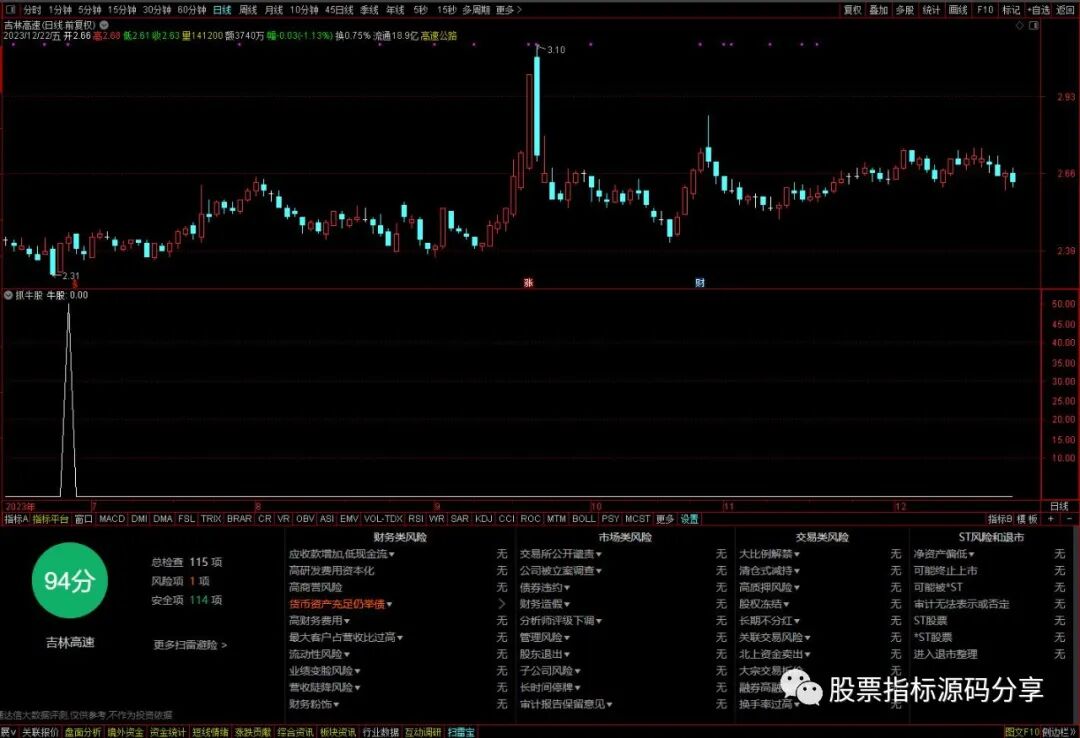Select the BOLL indicator
This screenshot has width=1080, height=738.
pyautogui.click(x=583, y=519)
